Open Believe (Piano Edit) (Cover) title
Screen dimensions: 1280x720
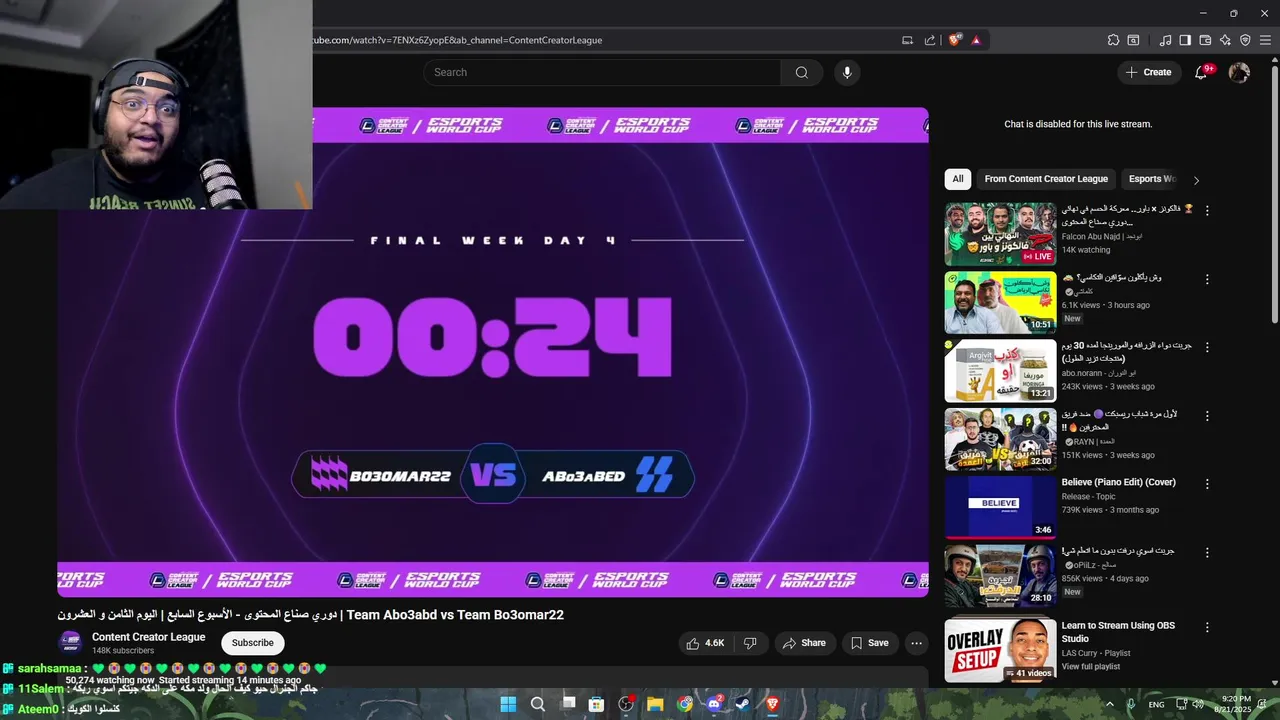point(1118,482)
